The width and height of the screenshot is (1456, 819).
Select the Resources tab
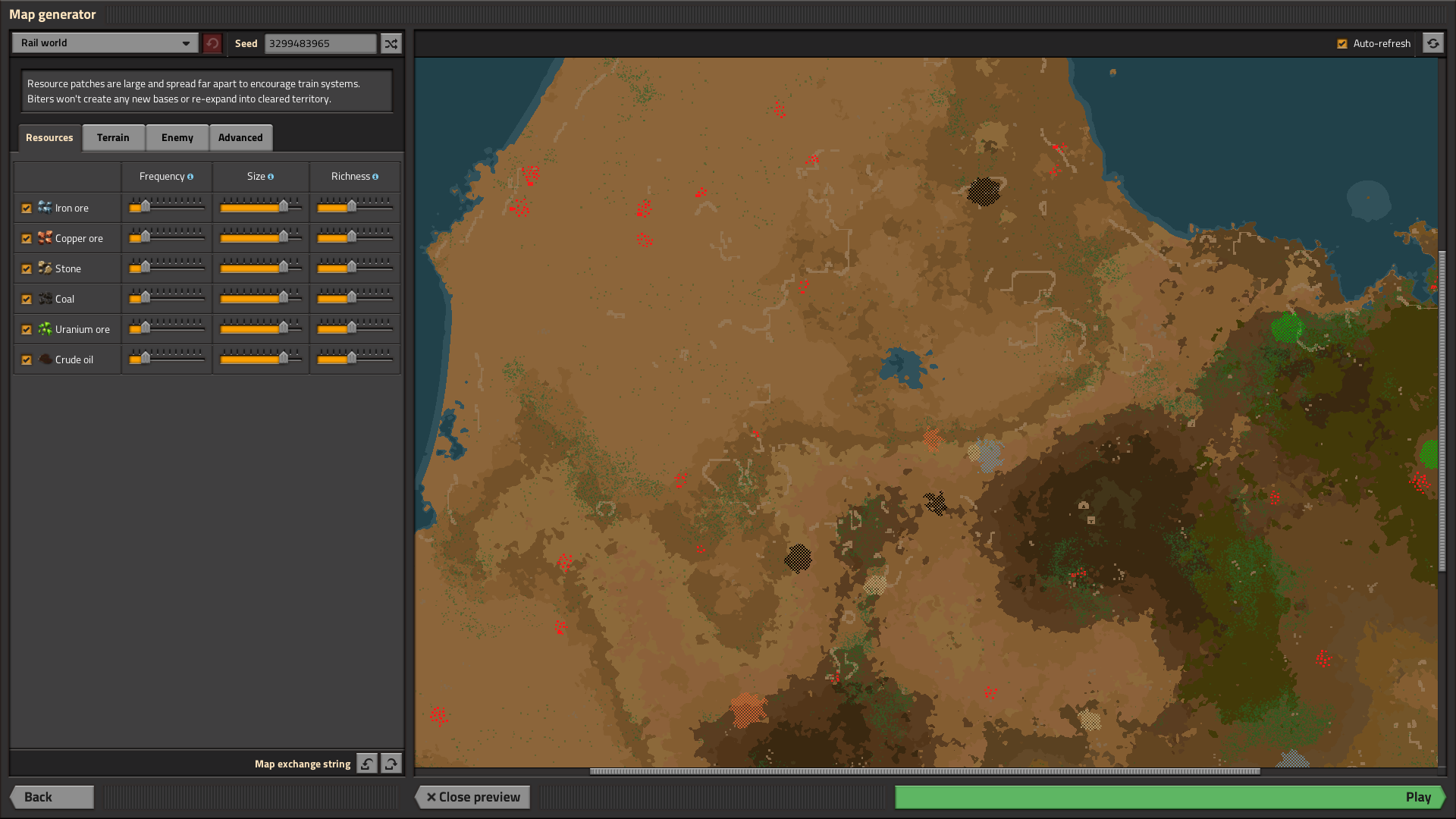(49, 137)
